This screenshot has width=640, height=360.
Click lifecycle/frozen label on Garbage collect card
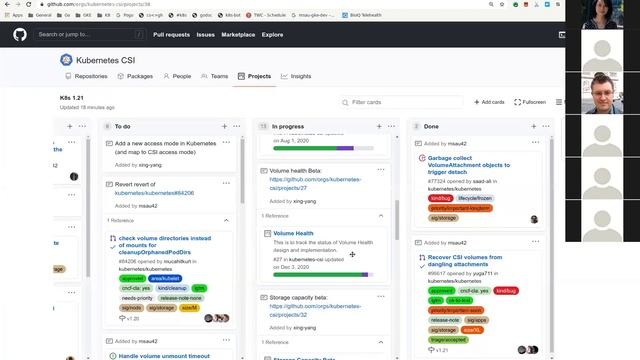point(475,198)
